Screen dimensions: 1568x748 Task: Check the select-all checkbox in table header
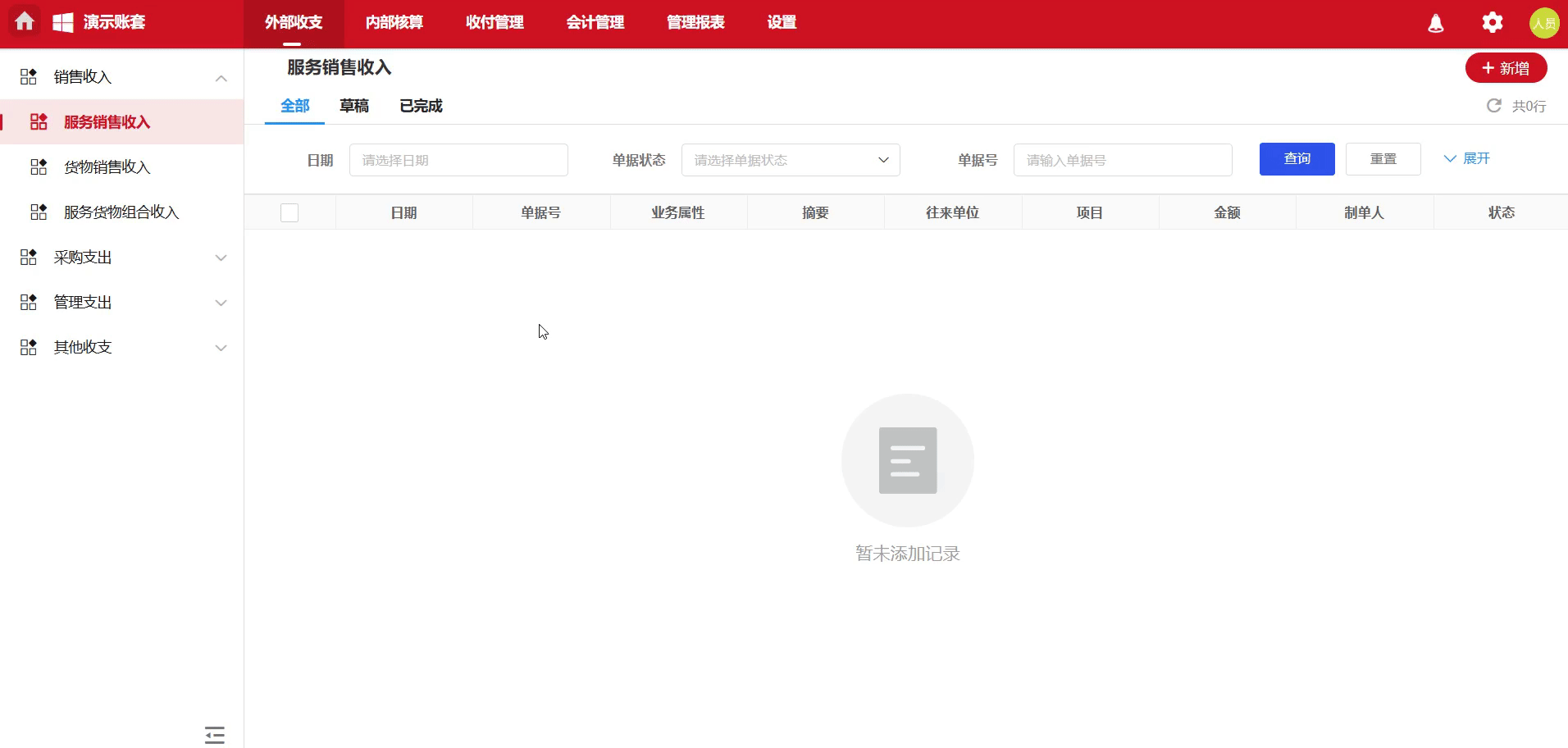(289, 212)
